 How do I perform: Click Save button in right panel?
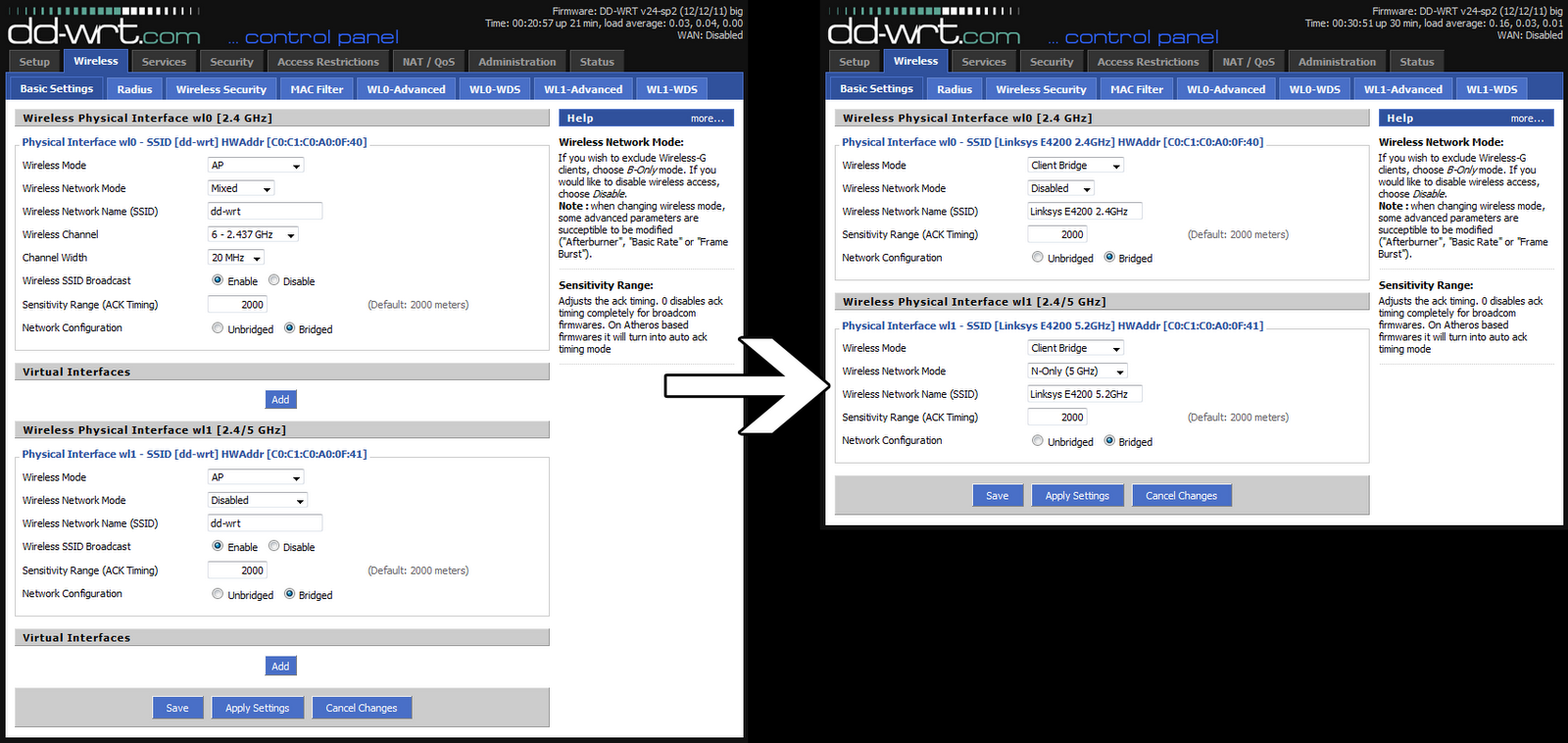998,495
